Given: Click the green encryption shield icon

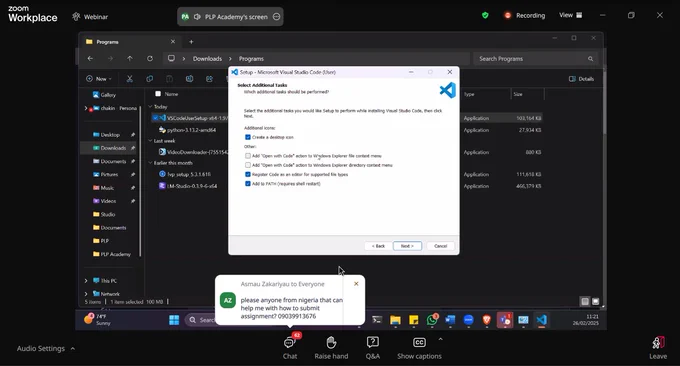Looking at the screenshot, I should click(x=485, y=15).
